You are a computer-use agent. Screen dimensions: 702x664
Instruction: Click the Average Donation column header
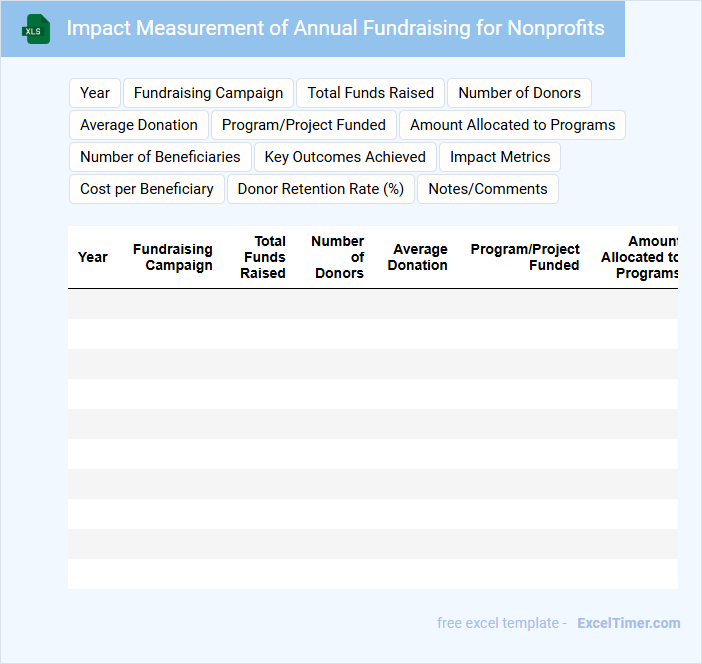click(x=418, y=257)
